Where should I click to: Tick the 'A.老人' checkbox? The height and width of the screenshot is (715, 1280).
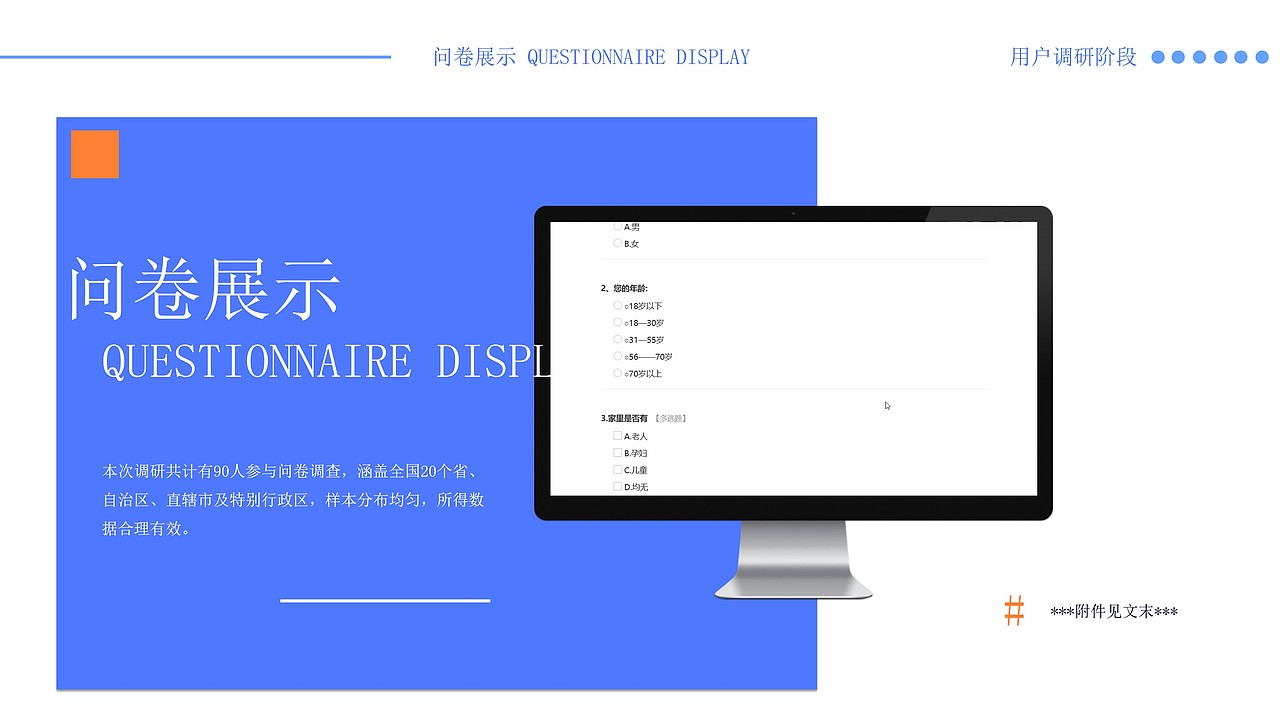coord(618,436)
